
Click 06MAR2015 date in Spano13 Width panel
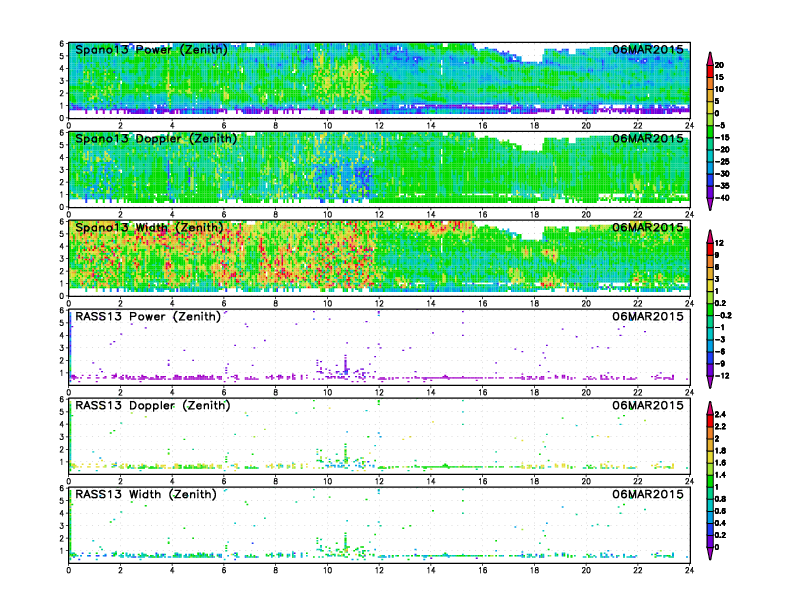[x=648, y=227]
